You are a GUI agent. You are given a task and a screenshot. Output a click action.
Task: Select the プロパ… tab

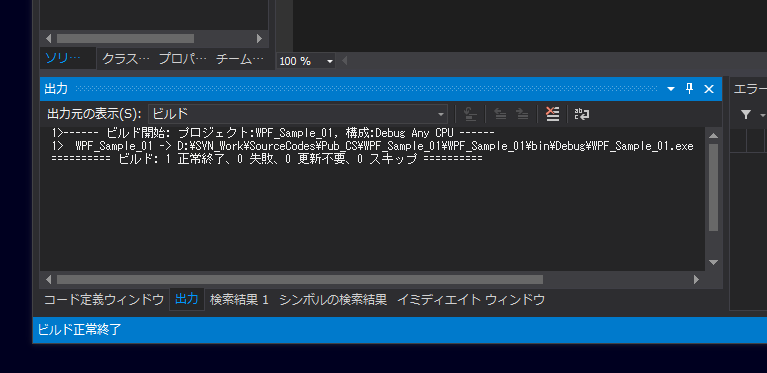click(x=183, y=59)
